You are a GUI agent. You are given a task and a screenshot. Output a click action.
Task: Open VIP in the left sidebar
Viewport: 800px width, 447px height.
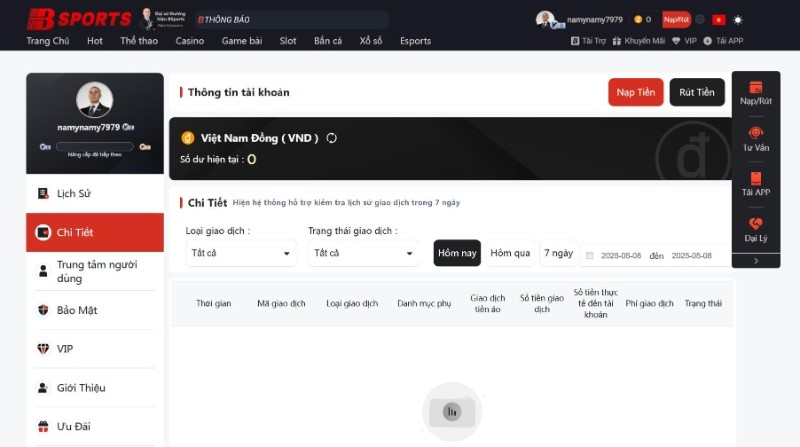95,349
